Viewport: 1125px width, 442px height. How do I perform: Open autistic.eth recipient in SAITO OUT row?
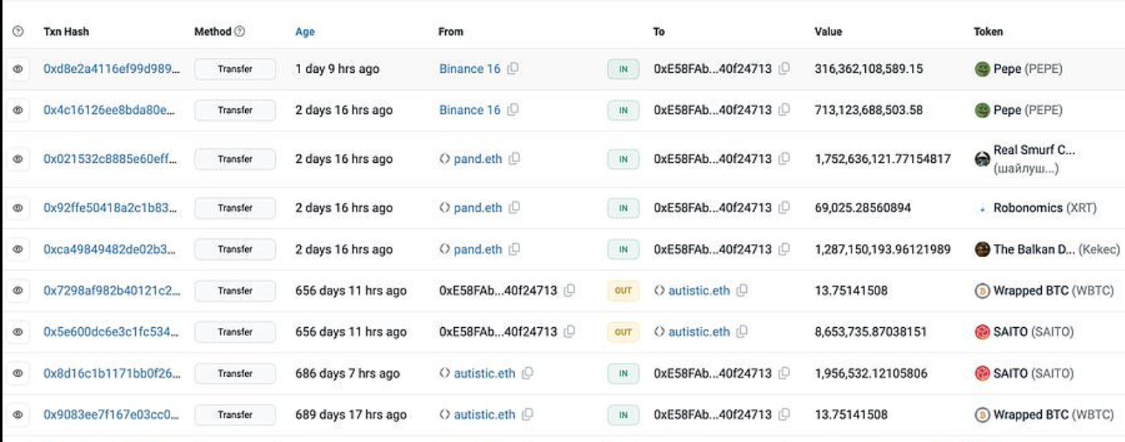(699, 332)
